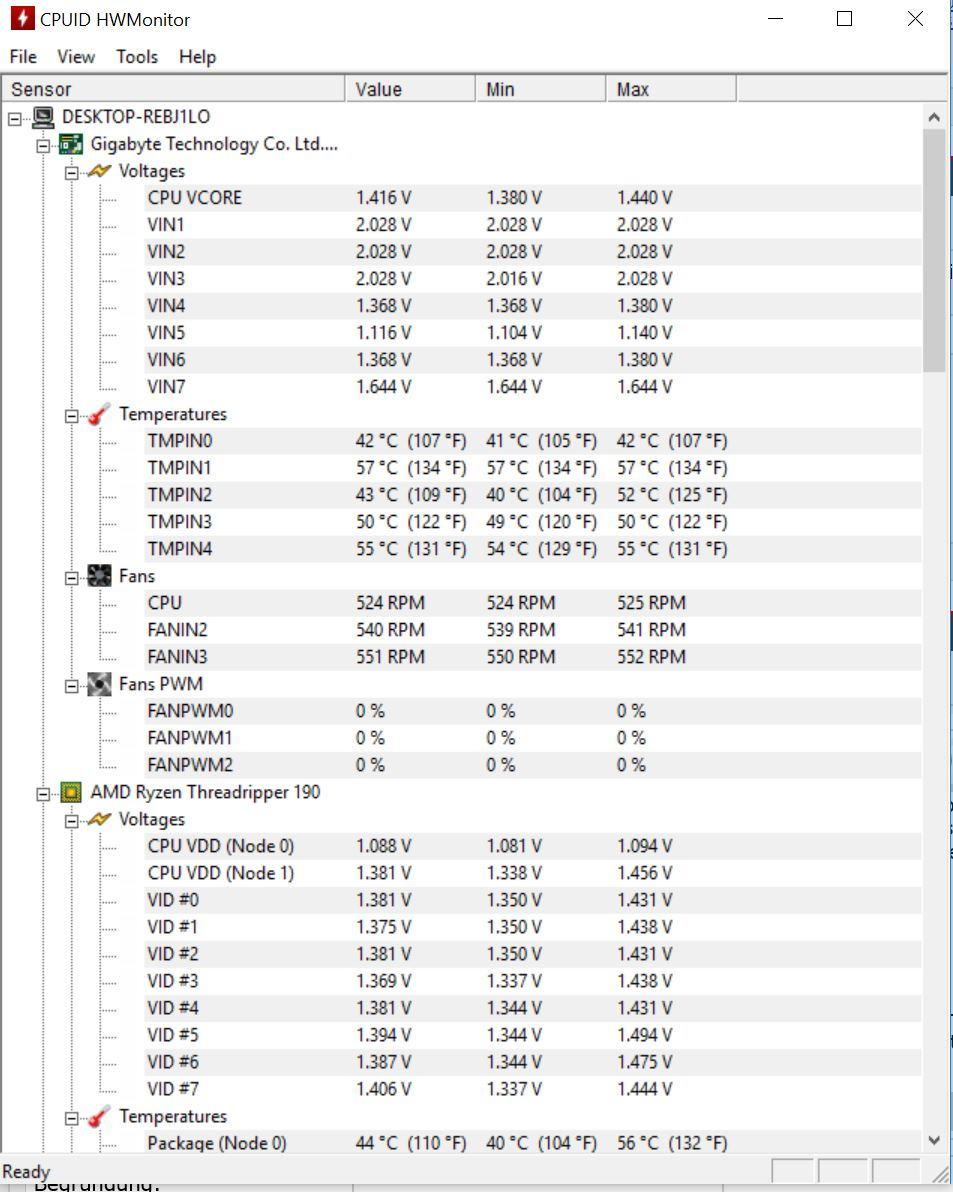953x1192 pixels.
Task: Collapse the Threadripper Temperatures group
Action: [71, 1118]
